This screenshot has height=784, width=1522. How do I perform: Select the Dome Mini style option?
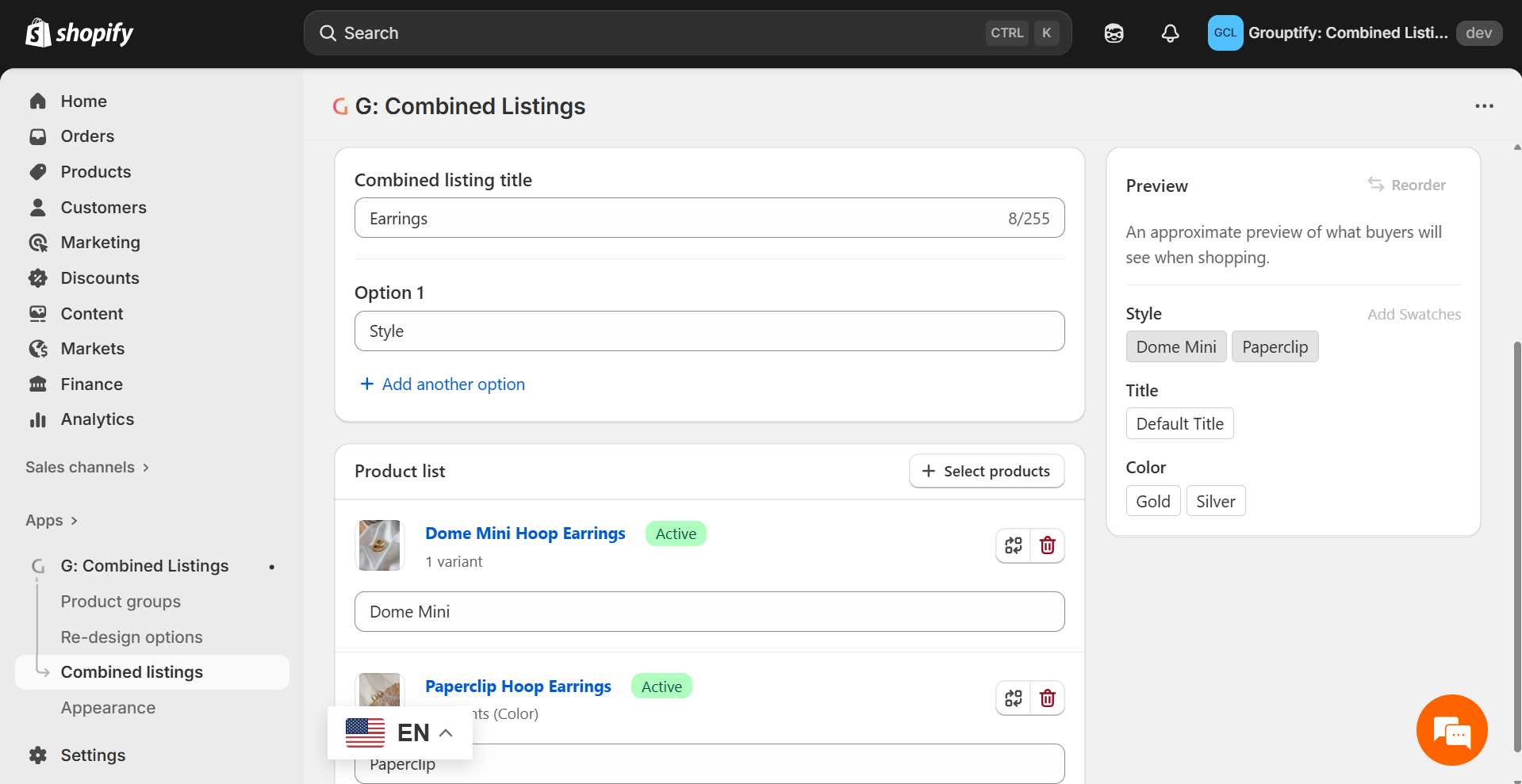click(1175, 347)
